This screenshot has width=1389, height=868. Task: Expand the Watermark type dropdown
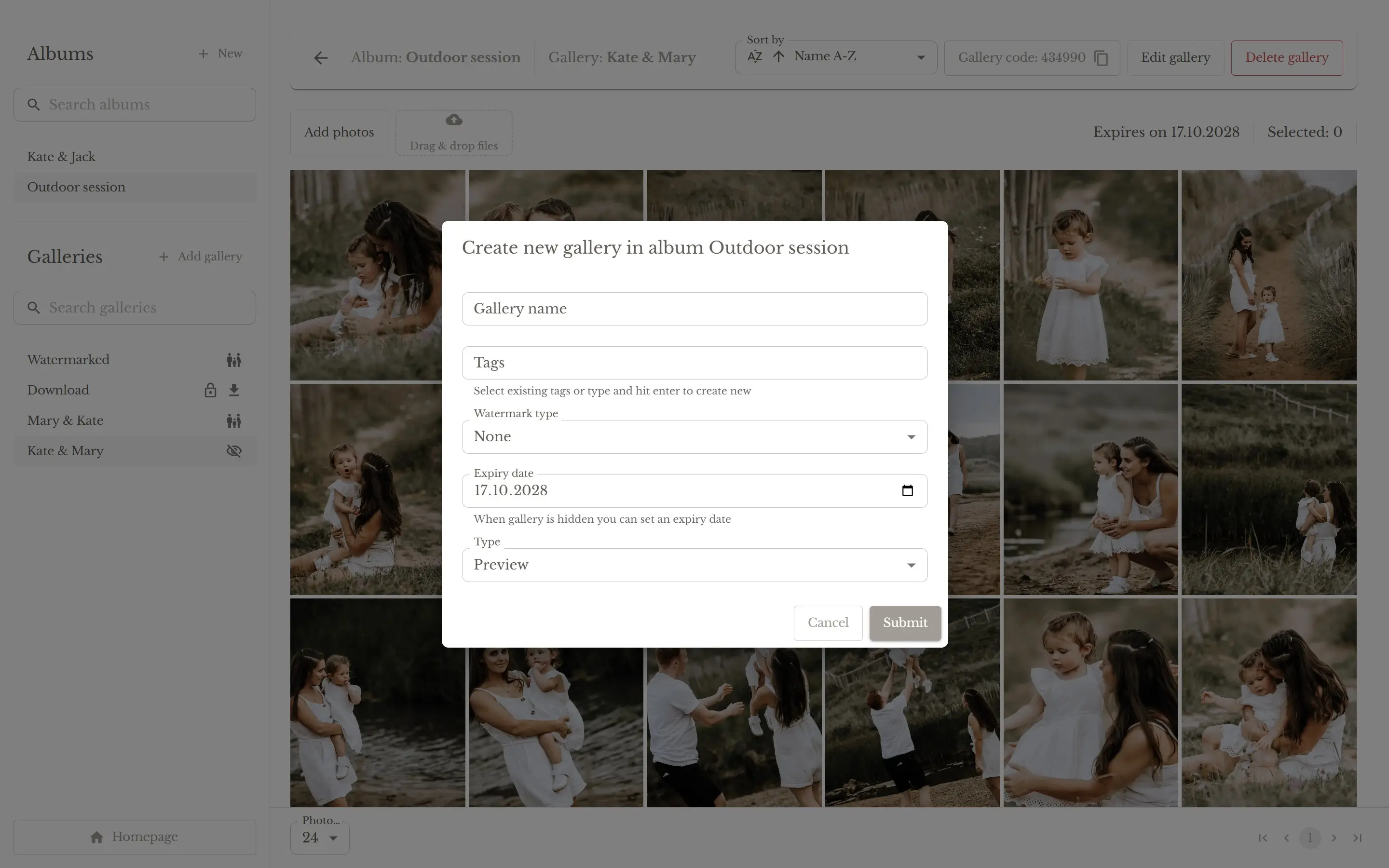(x=694, y=437)
